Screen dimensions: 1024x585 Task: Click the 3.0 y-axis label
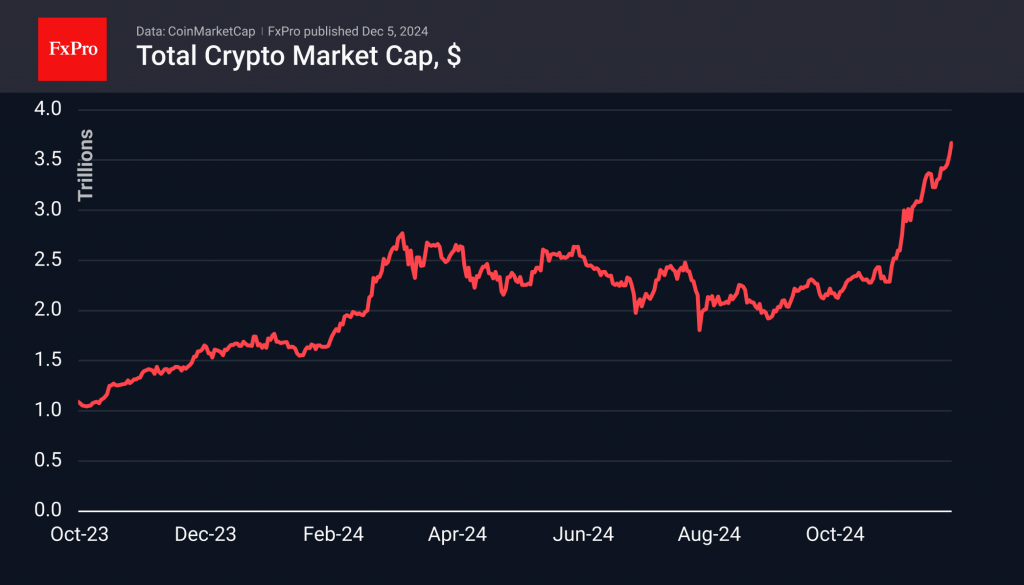click(49, 210)
